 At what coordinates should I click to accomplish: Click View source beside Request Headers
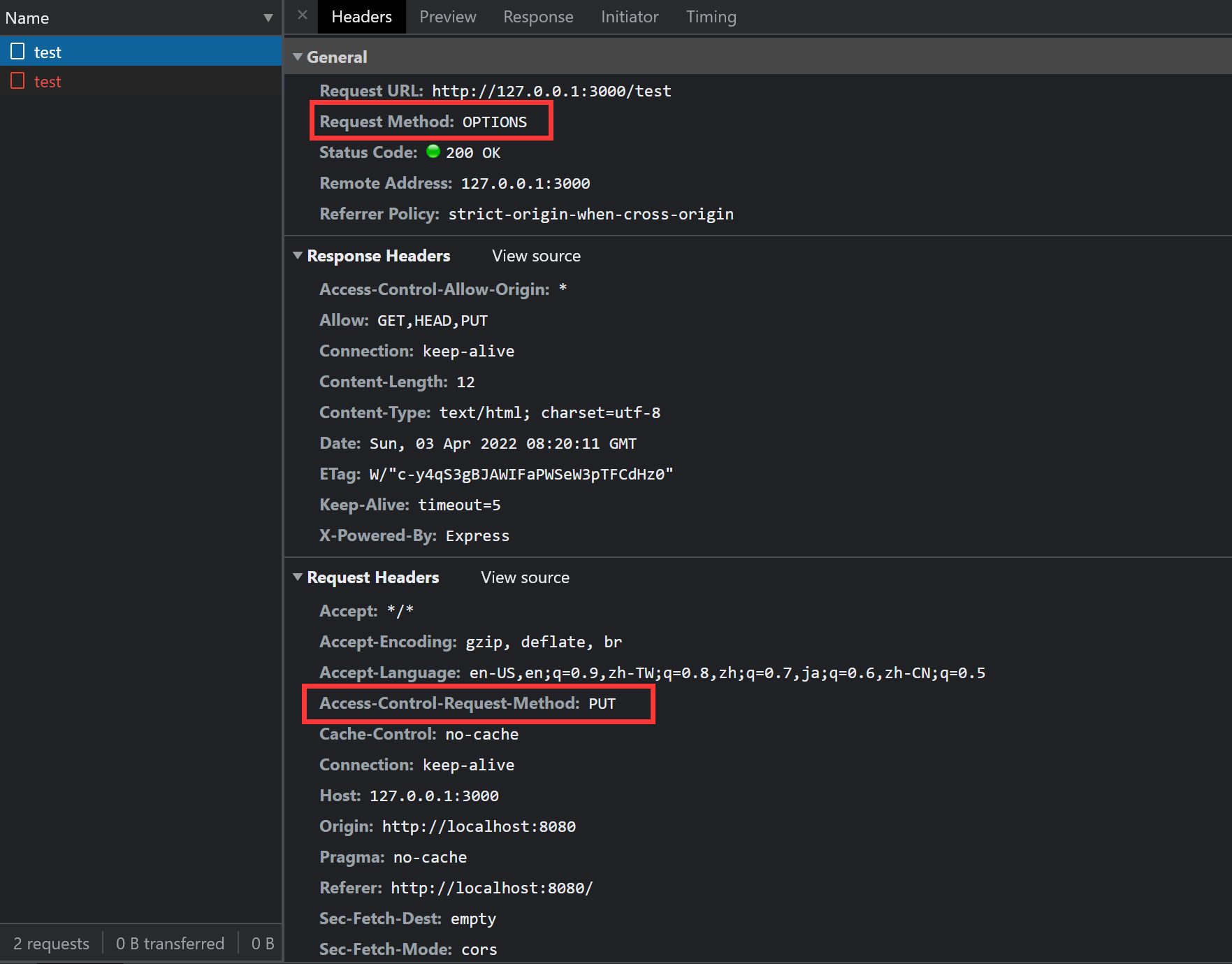(525, 577)
